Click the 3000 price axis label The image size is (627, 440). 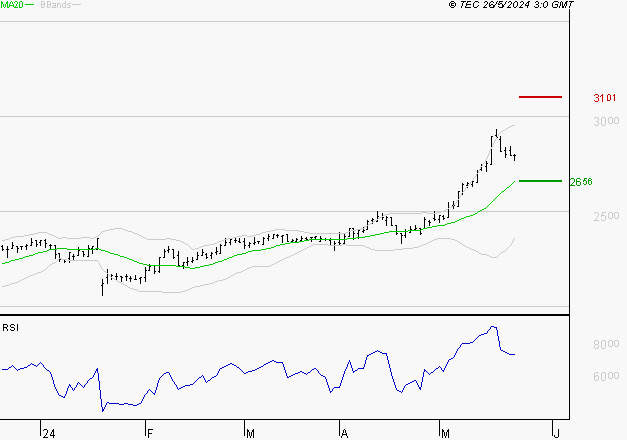[606, 121]
